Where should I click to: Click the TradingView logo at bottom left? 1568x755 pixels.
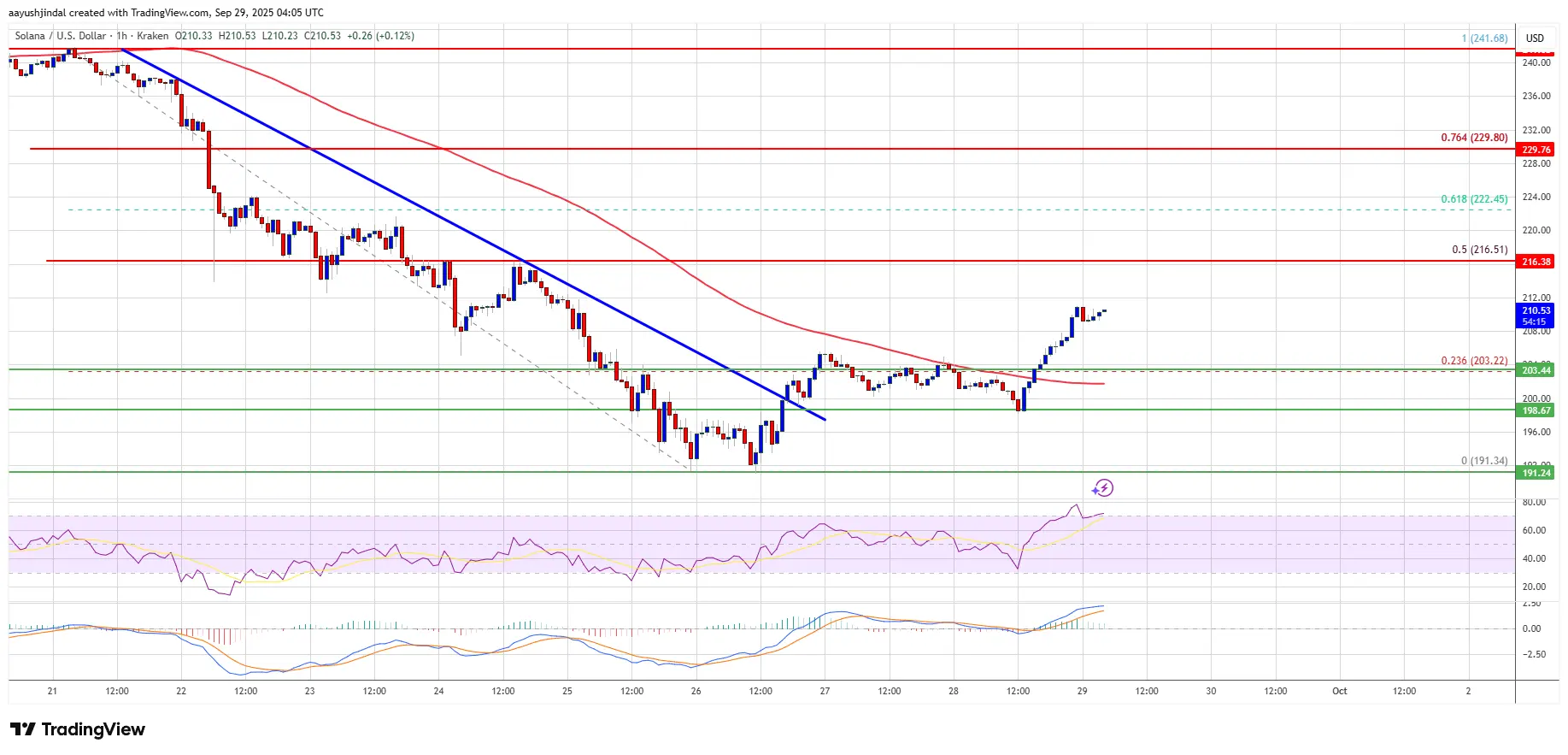(78, 729)
